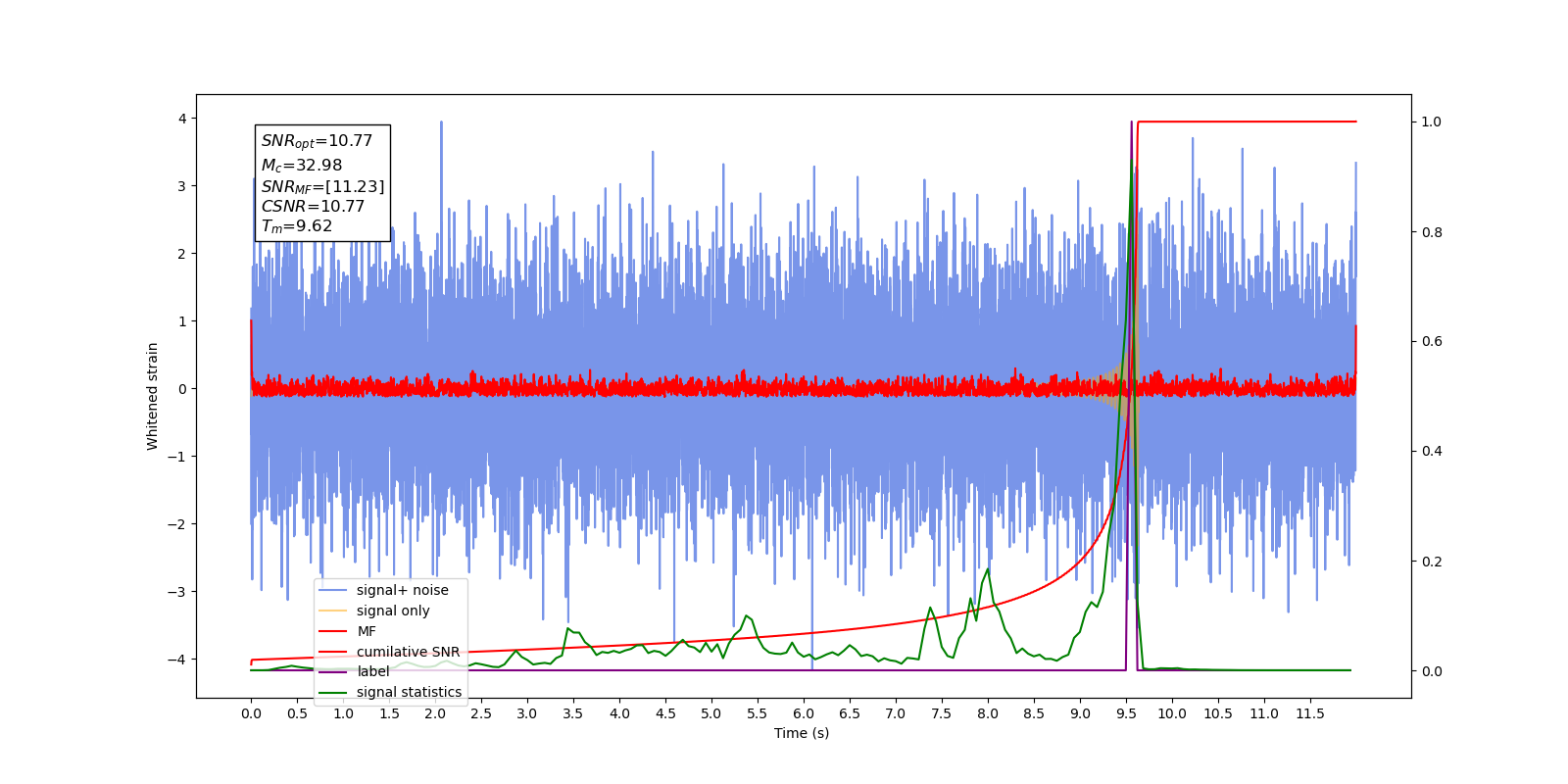The height and width of the screenshot is (784, 1568).
Task: Click the Mc=32.98 annotation text
Action: [x=302, y=166]
